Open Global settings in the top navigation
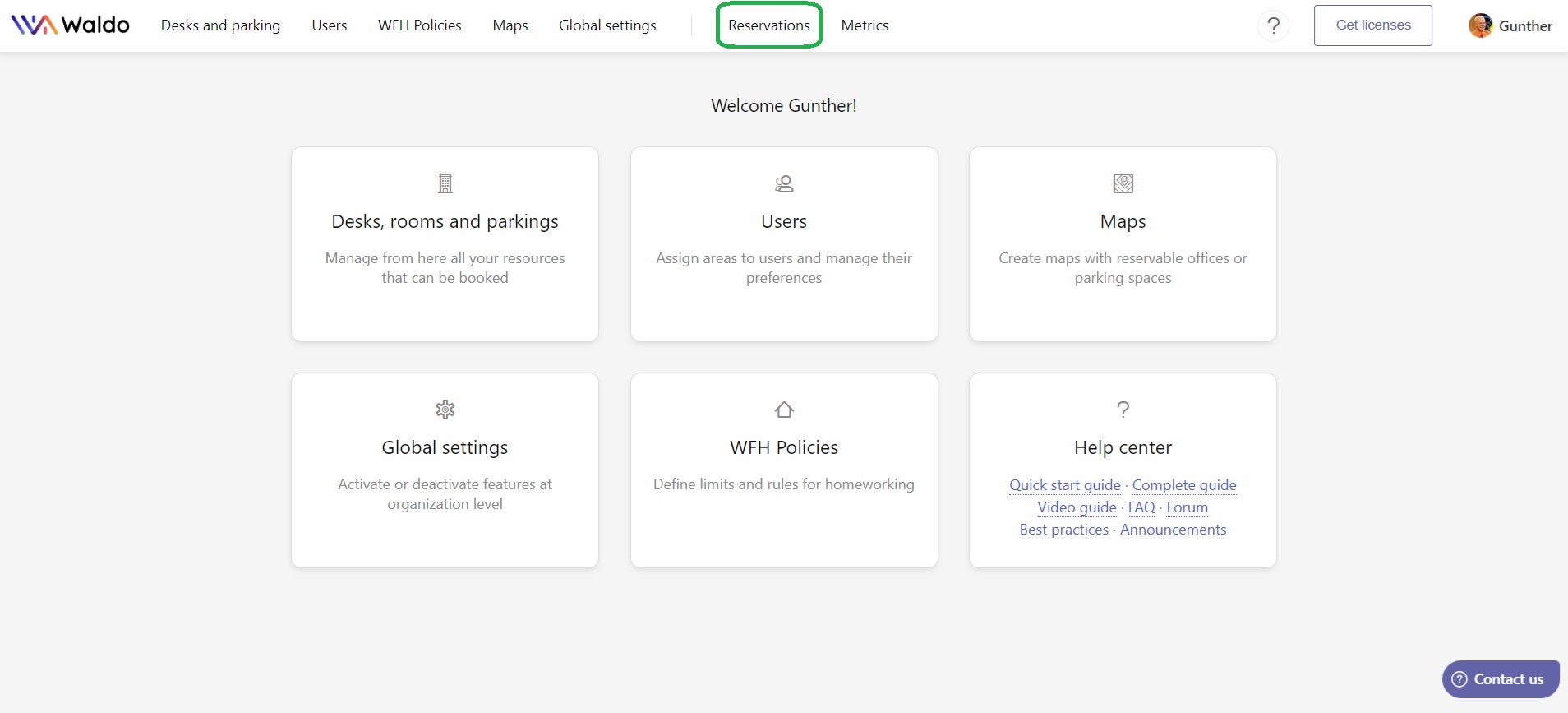 click(x=607, y=25)
